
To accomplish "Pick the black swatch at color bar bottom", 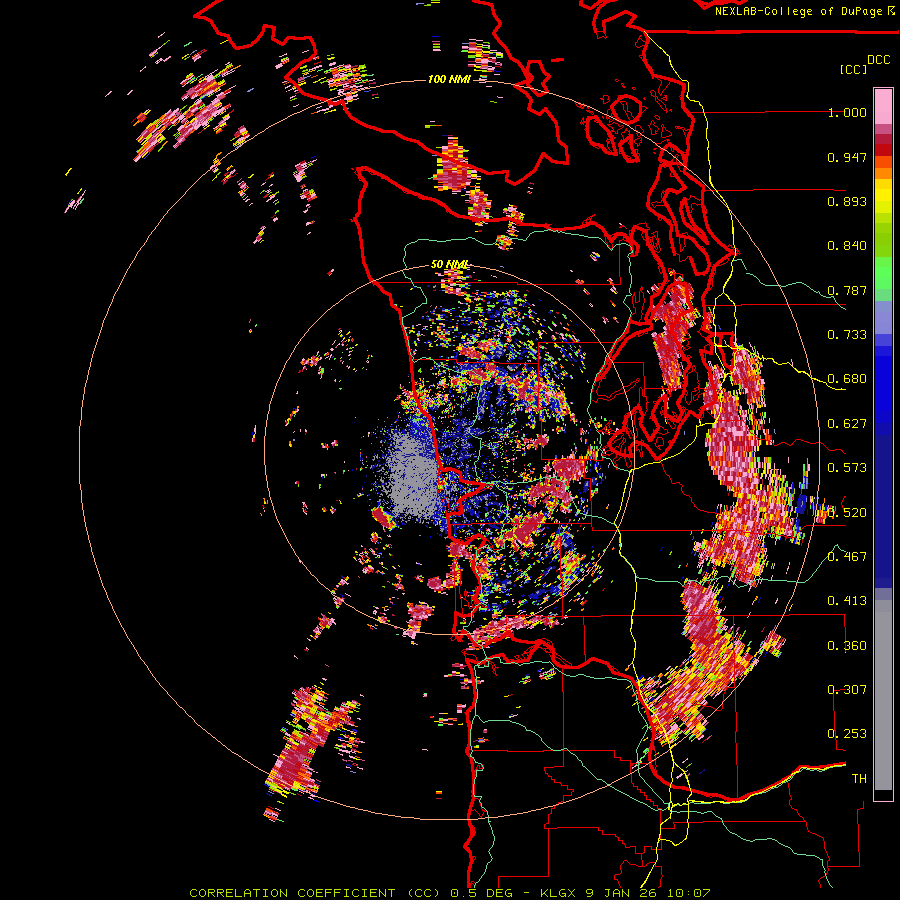I will pyautogui.click(x=883, y=795).
